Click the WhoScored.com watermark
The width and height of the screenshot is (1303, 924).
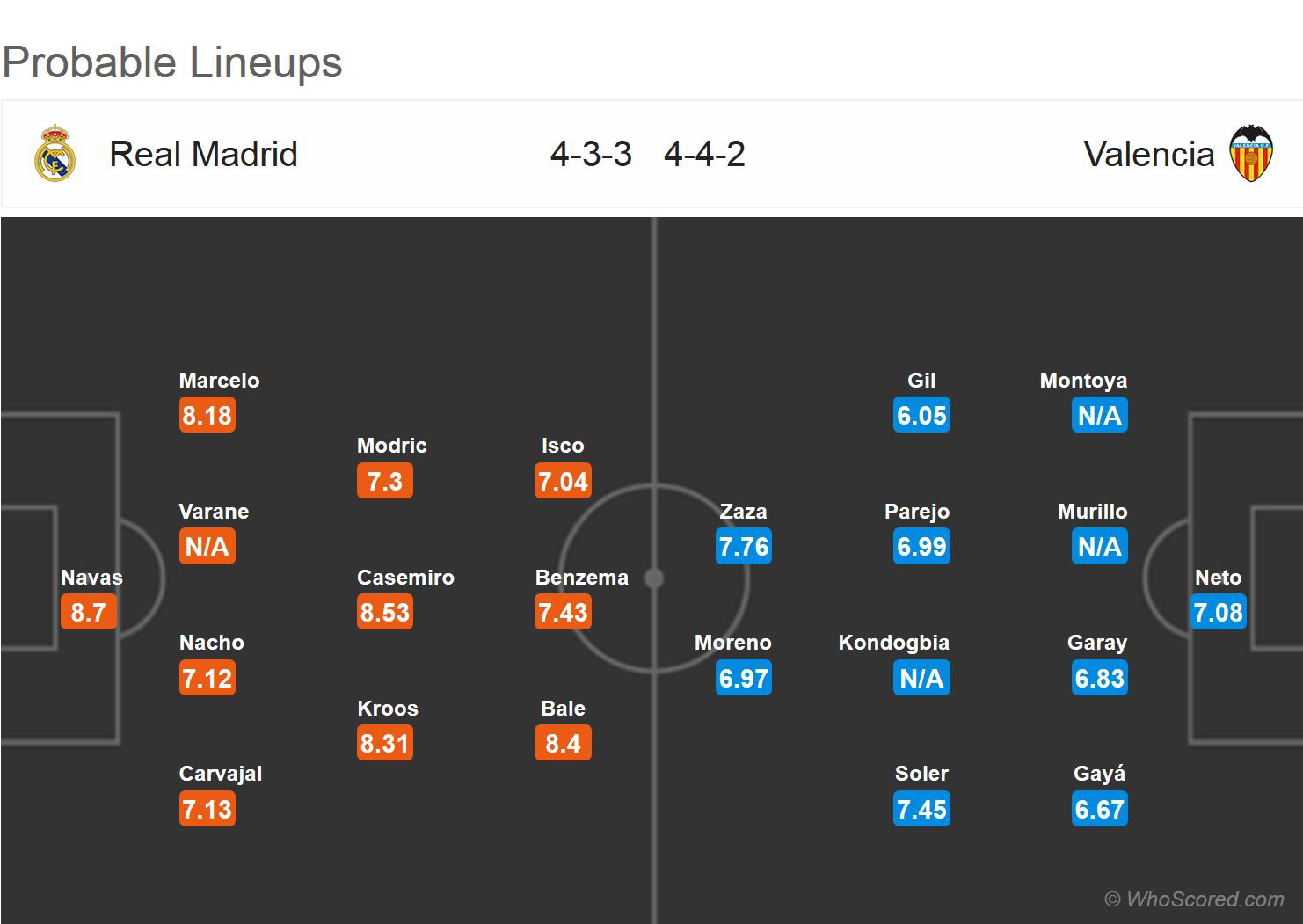[1194, 899]
